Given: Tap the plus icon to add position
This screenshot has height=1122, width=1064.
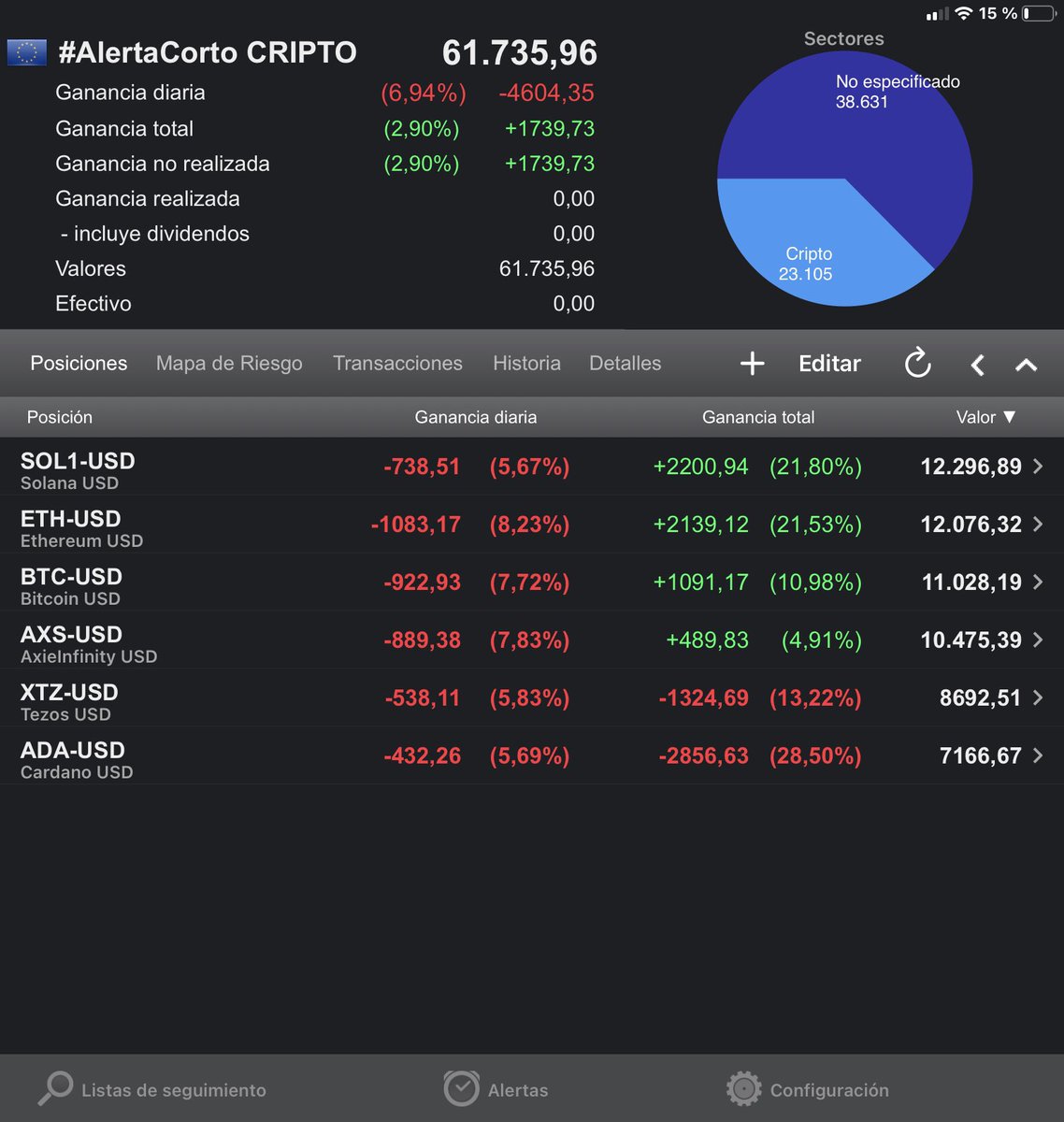Looking at the screenshot, I should click(x=753, y=364).
